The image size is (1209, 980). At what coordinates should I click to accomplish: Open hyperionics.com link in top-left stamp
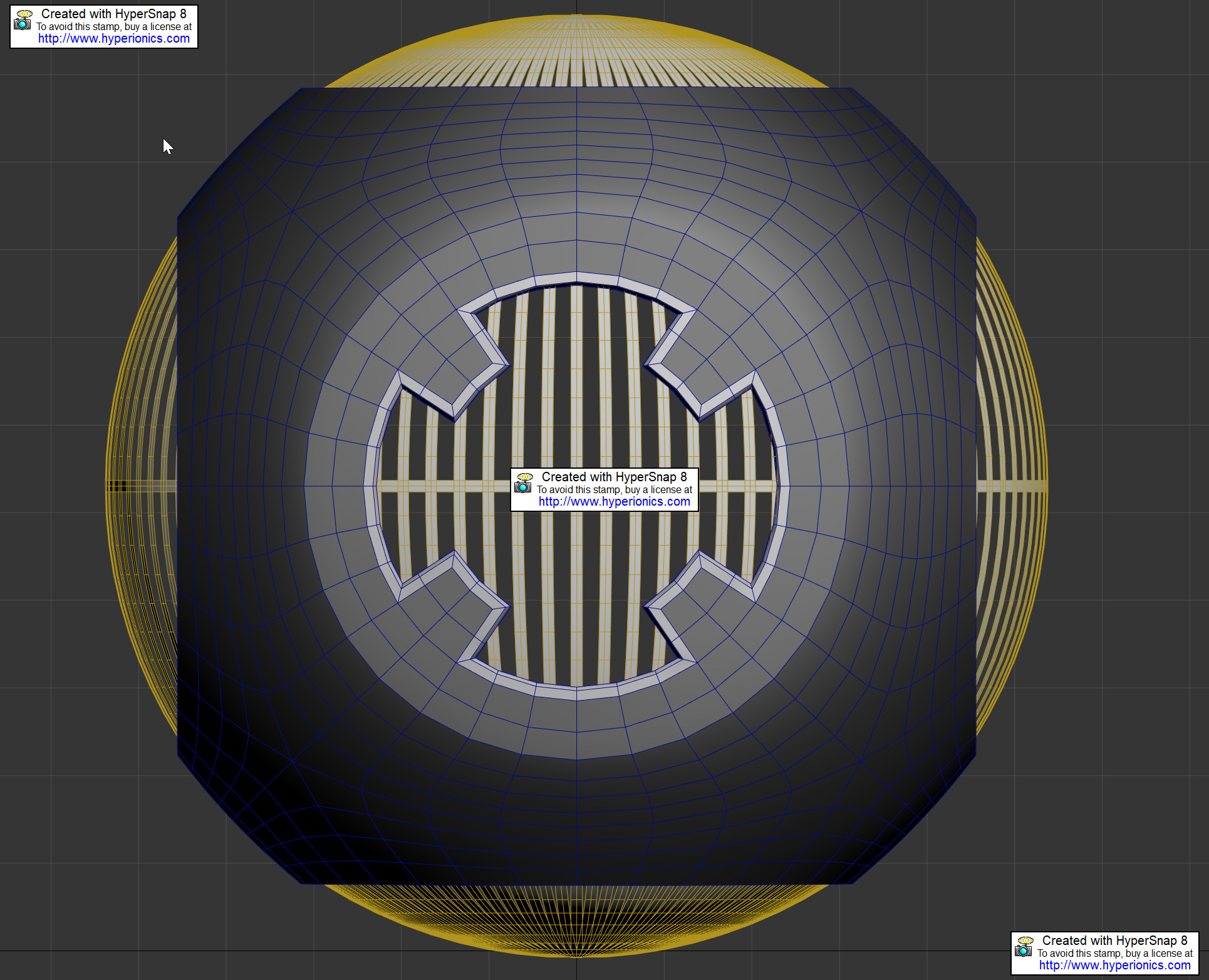click(114, 38)
